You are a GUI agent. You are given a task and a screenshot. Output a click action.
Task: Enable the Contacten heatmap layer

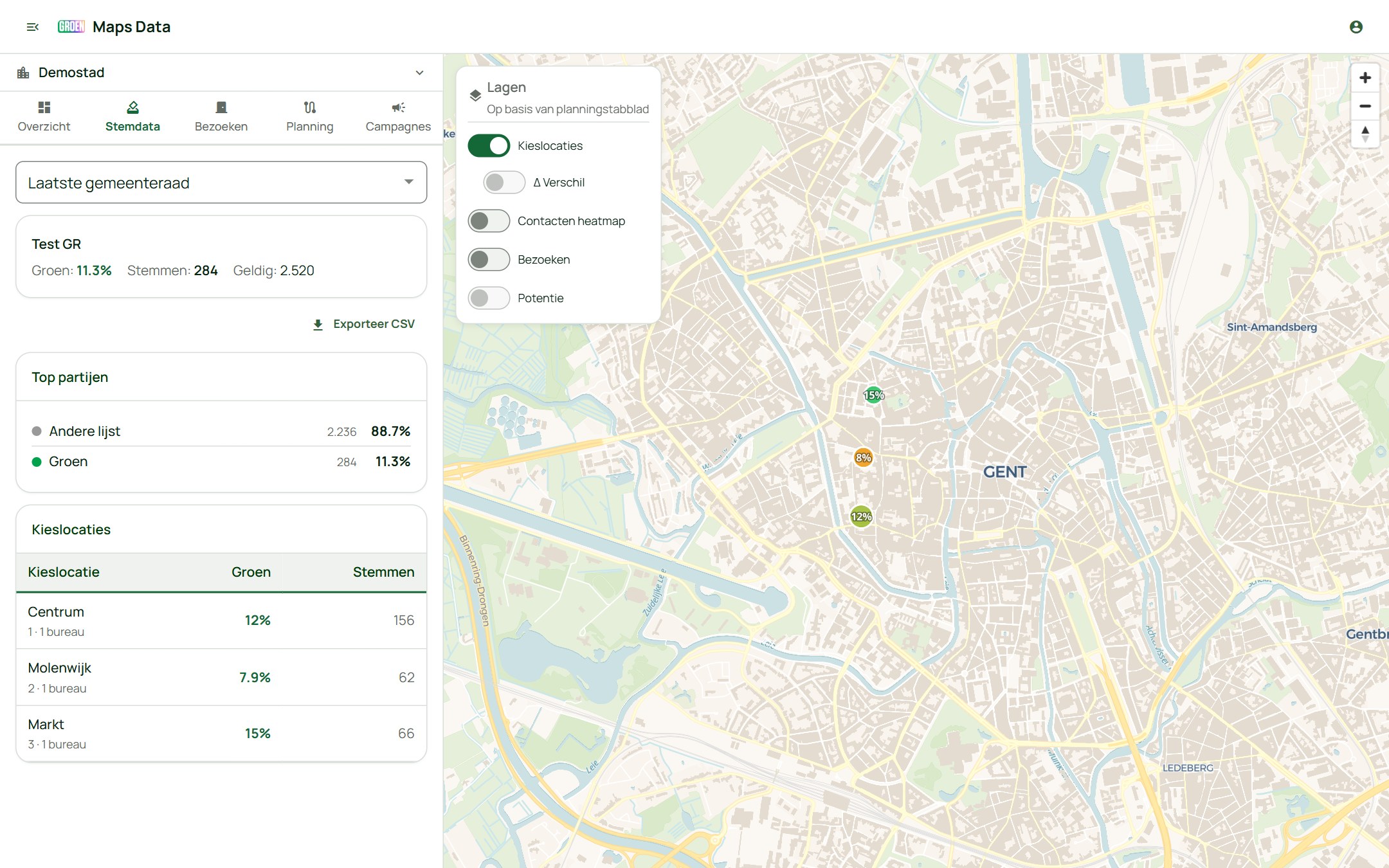coord(489,221)
